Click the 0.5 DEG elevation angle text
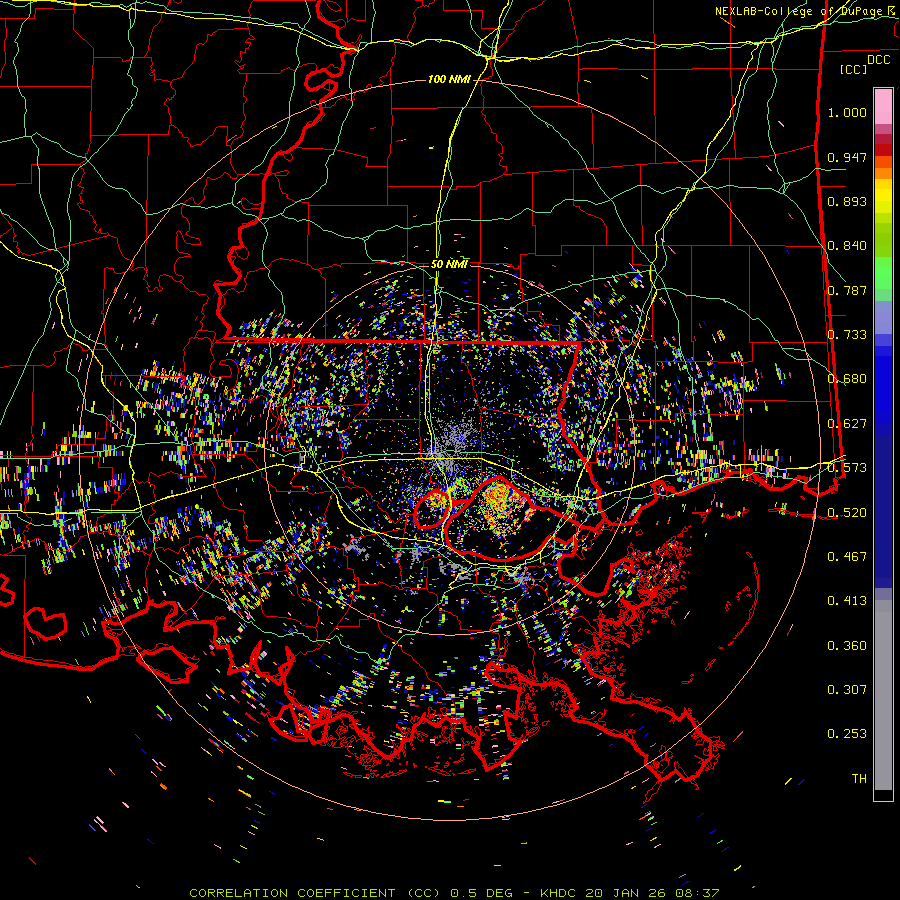This screenshot has width=900, height=900. (481, 893)
